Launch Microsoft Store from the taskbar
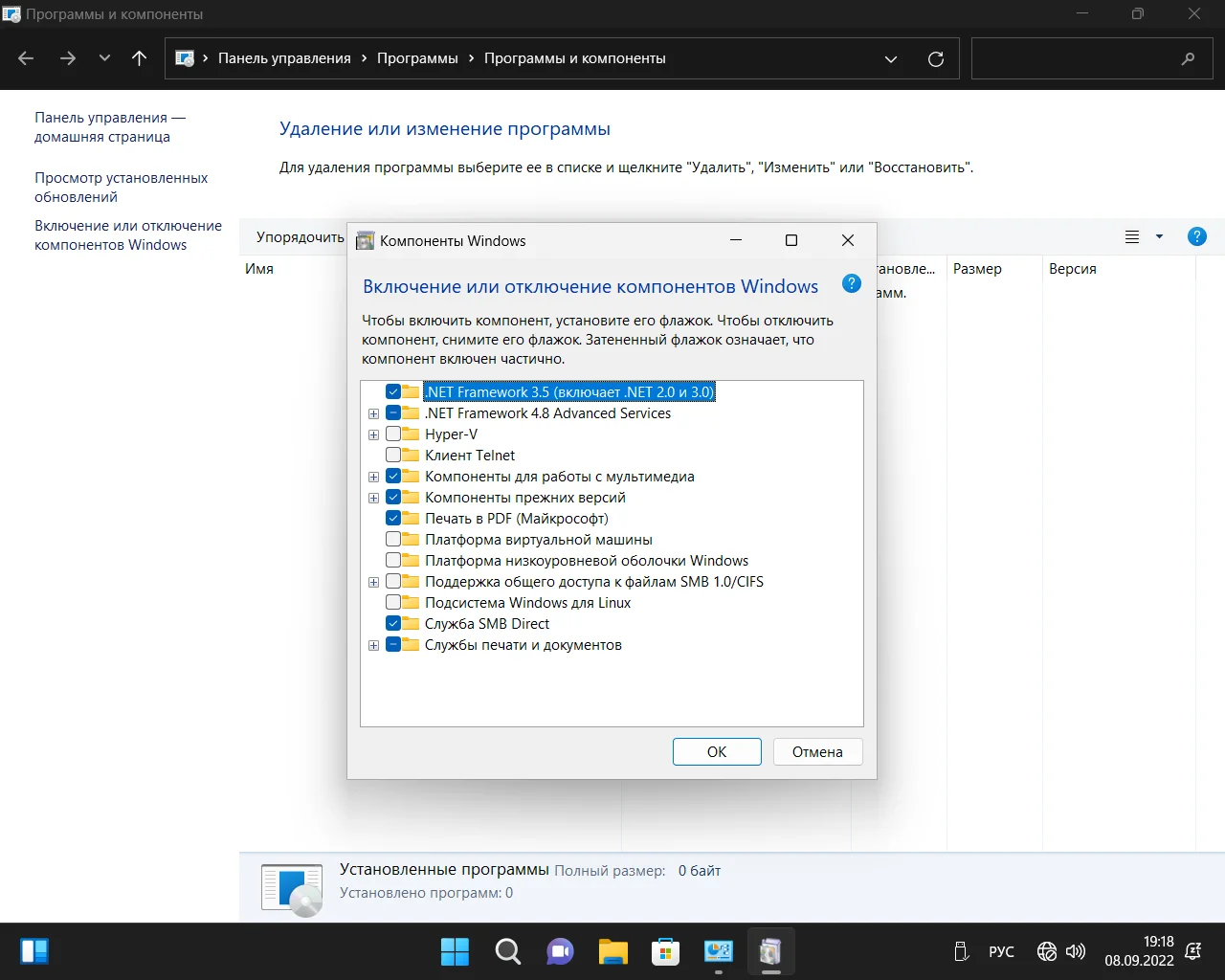1225x980 pixels. [x=665, y=951]
